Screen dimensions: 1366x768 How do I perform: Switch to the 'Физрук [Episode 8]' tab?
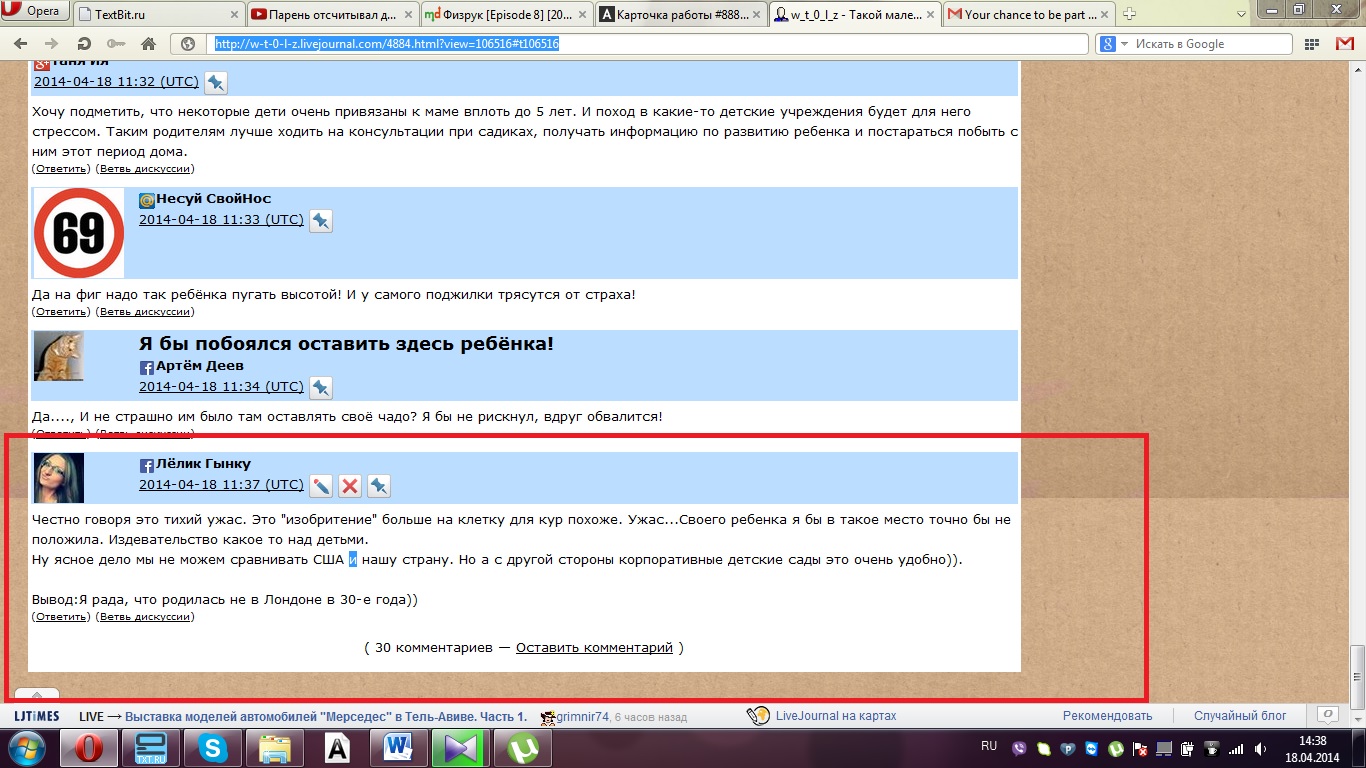tap(507, 14)
